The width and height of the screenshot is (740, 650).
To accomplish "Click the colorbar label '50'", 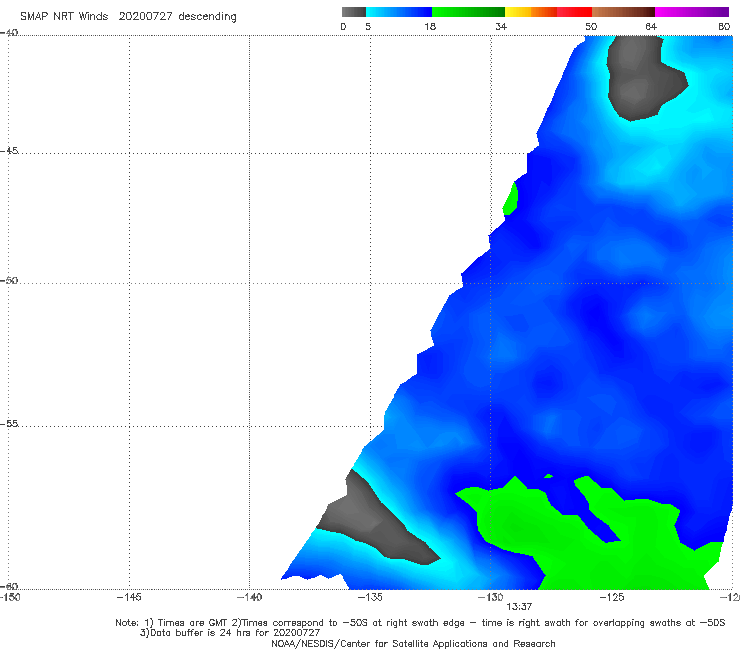I will tap(591, 26).
